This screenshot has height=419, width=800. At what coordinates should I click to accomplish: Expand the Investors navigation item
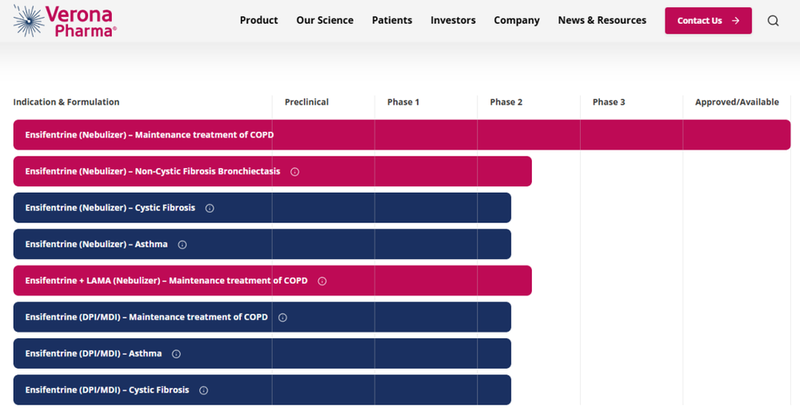[x=453, y=21]
